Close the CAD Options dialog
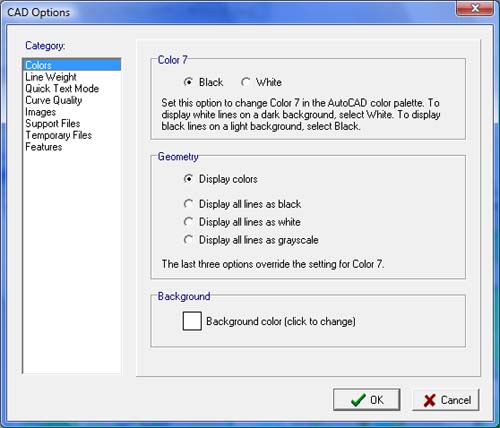500x428 pixels. coord(475,8)
